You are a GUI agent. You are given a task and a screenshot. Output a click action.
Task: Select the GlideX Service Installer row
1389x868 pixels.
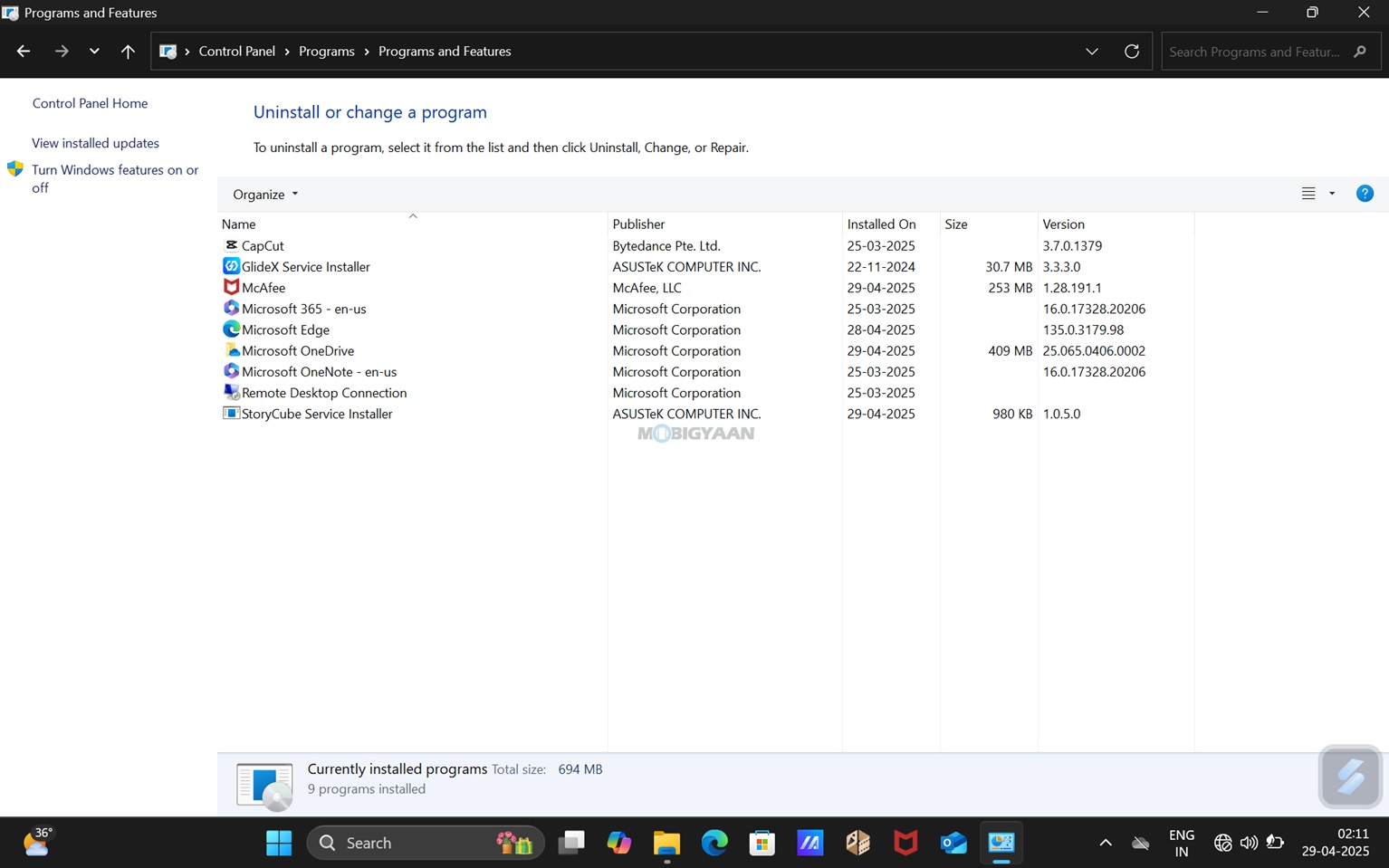[706, 266]
